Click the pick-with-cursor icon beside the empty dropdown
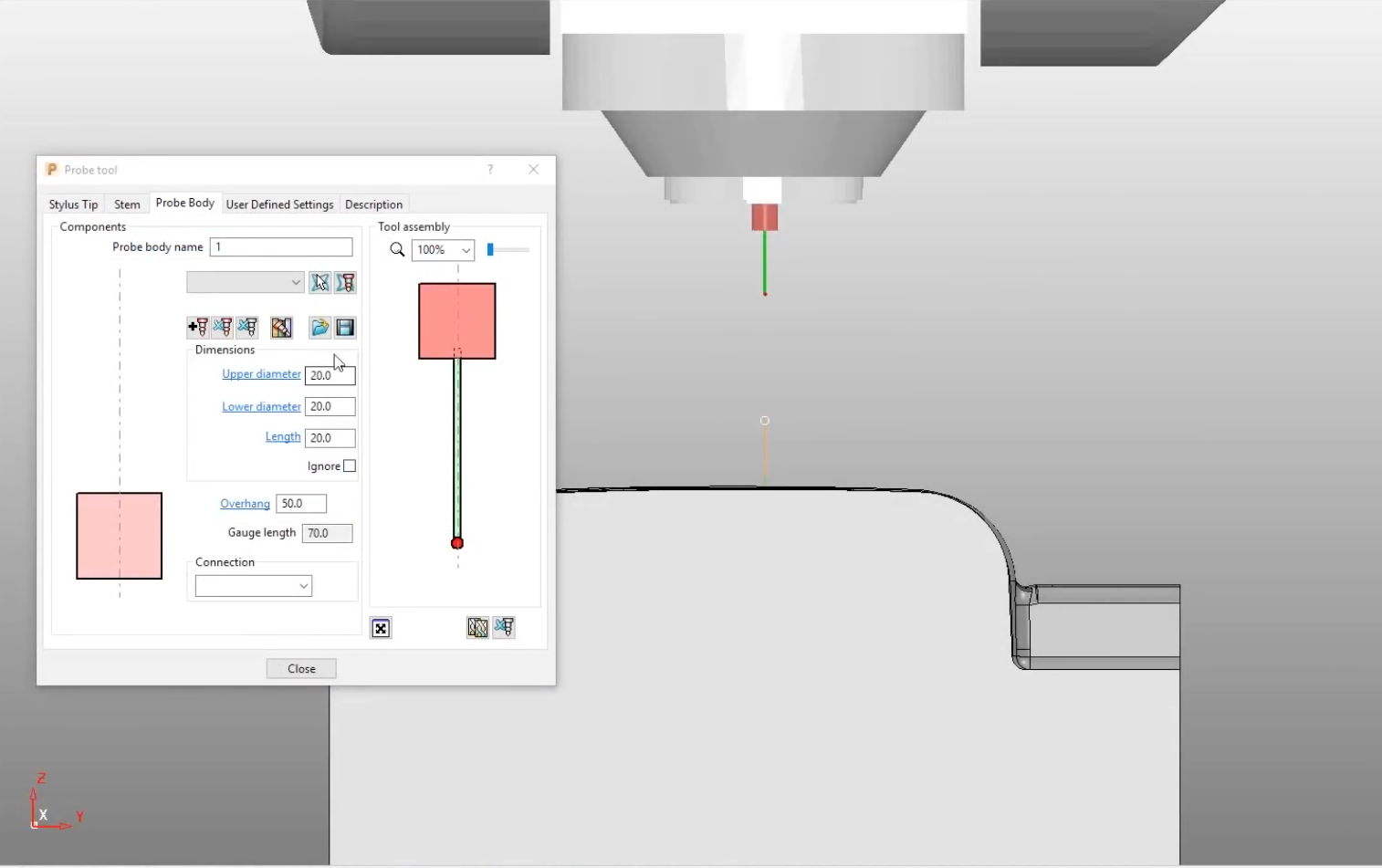1382x868 pixels. pyautogui.click(x=319, y=283)
